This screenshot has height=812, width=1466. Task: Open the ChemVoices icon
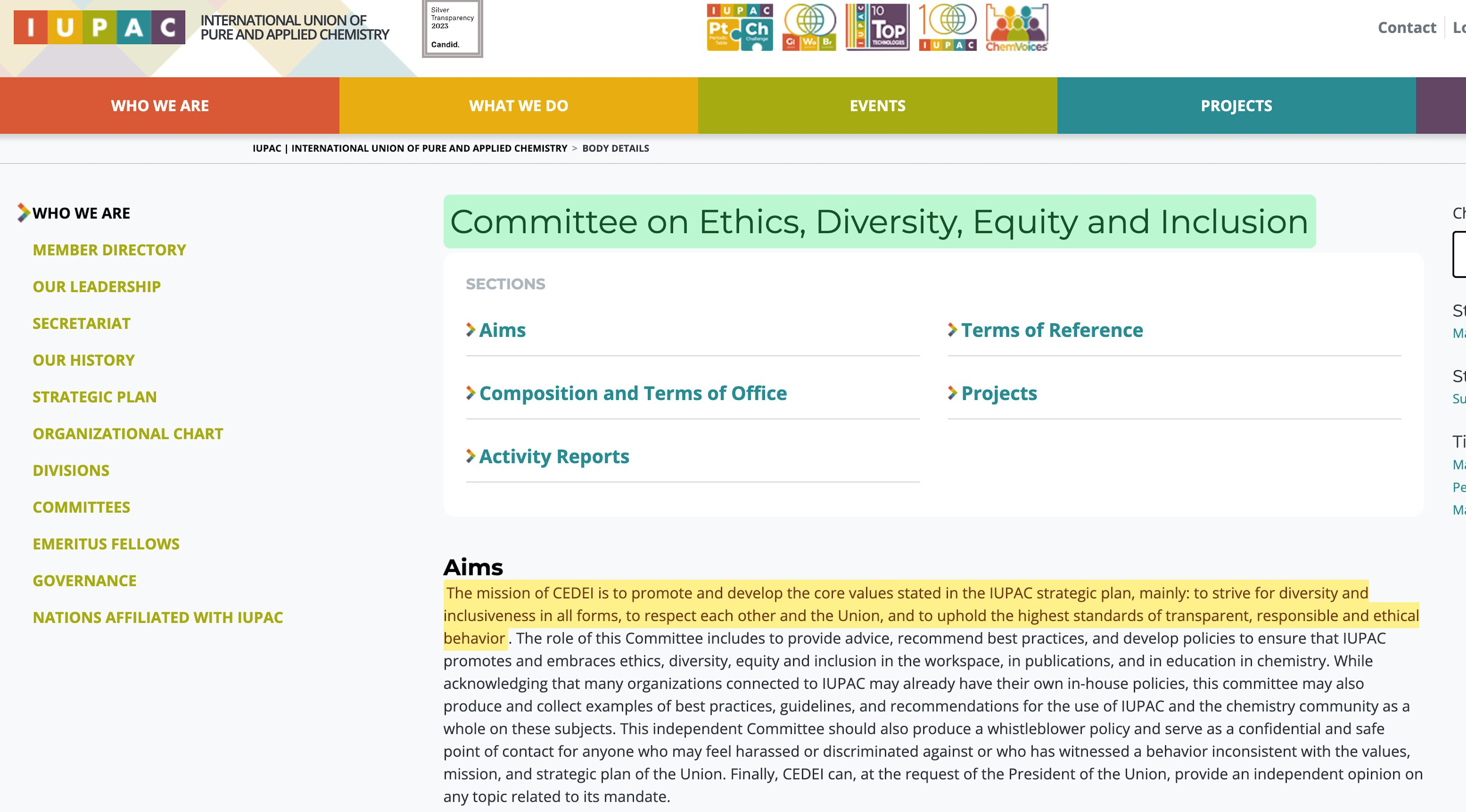click(x=1016, y=28)
